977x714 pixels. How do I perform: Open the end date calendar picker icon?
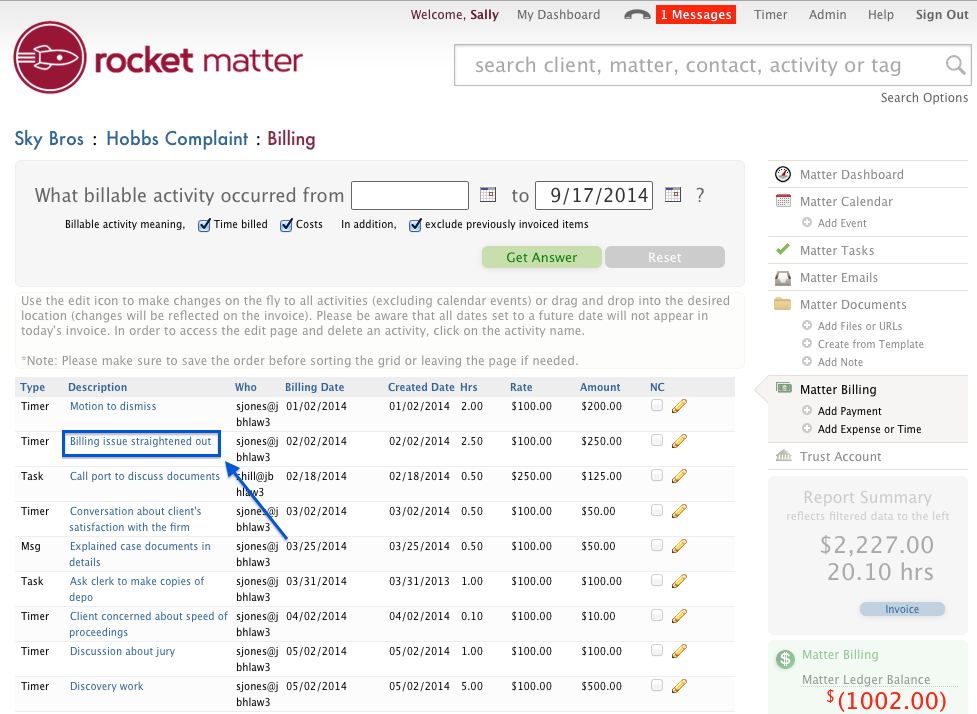pos(673,195)
